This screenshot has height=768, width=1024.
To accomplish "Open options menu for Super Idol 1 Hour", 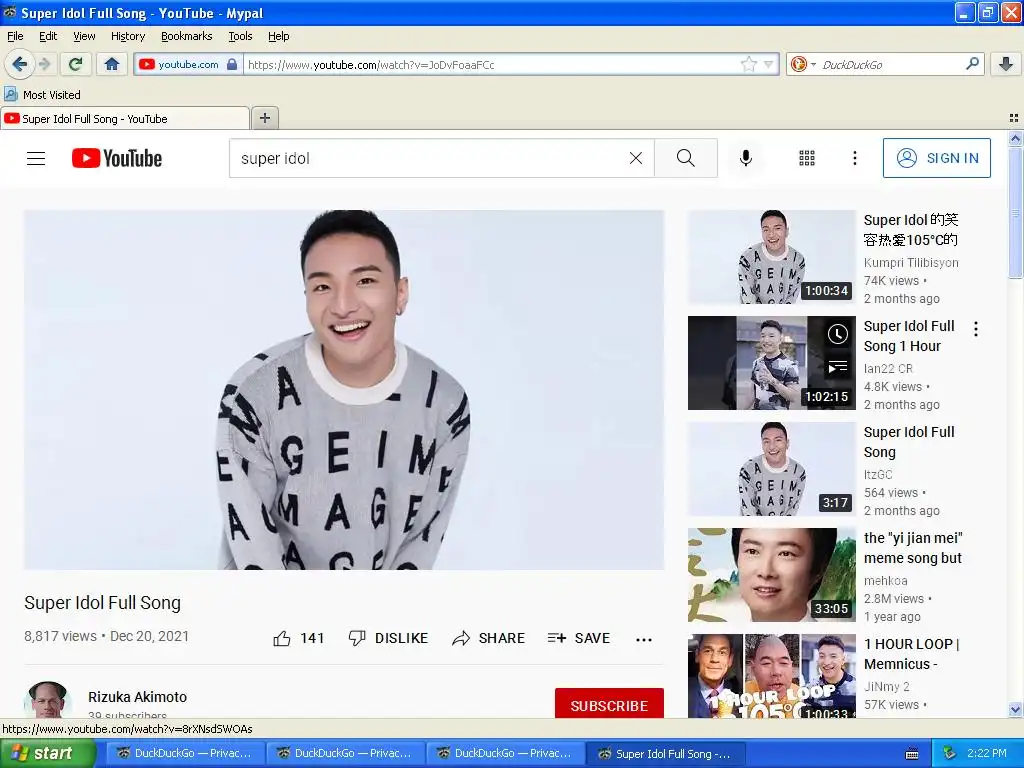I will (976, 328).
